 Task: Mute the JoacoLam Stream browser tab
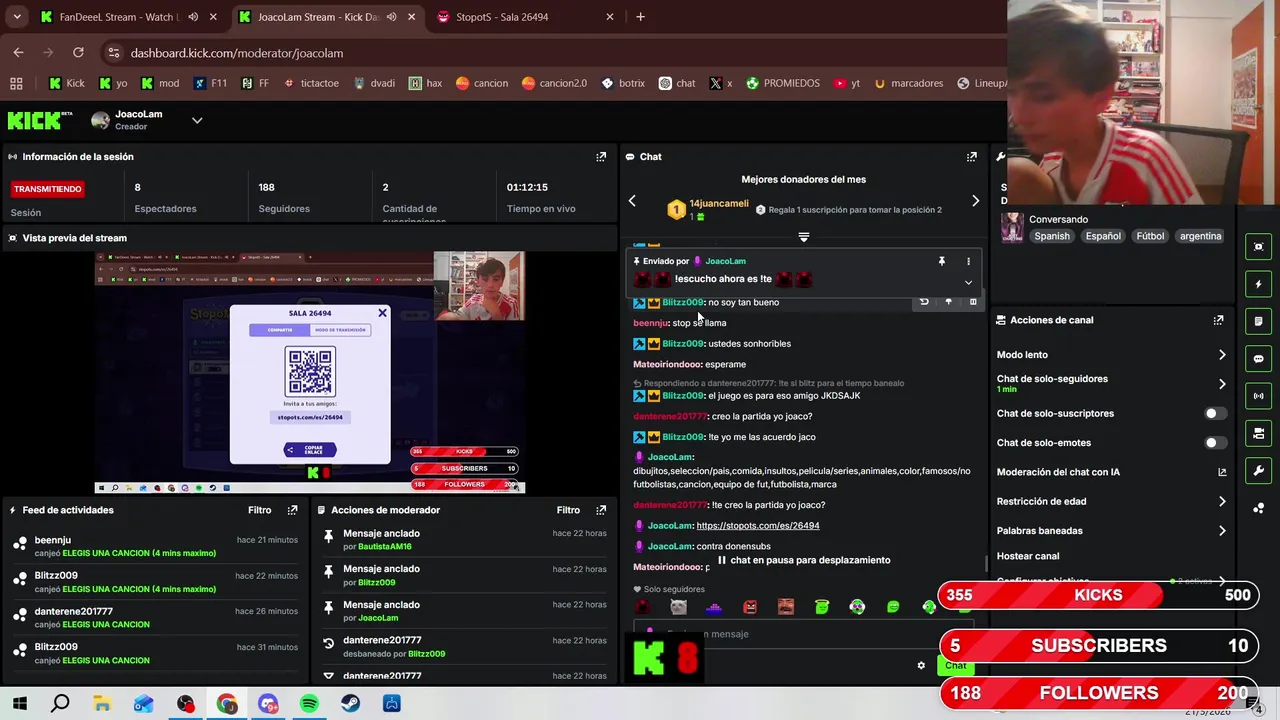[x=392, y=17]
